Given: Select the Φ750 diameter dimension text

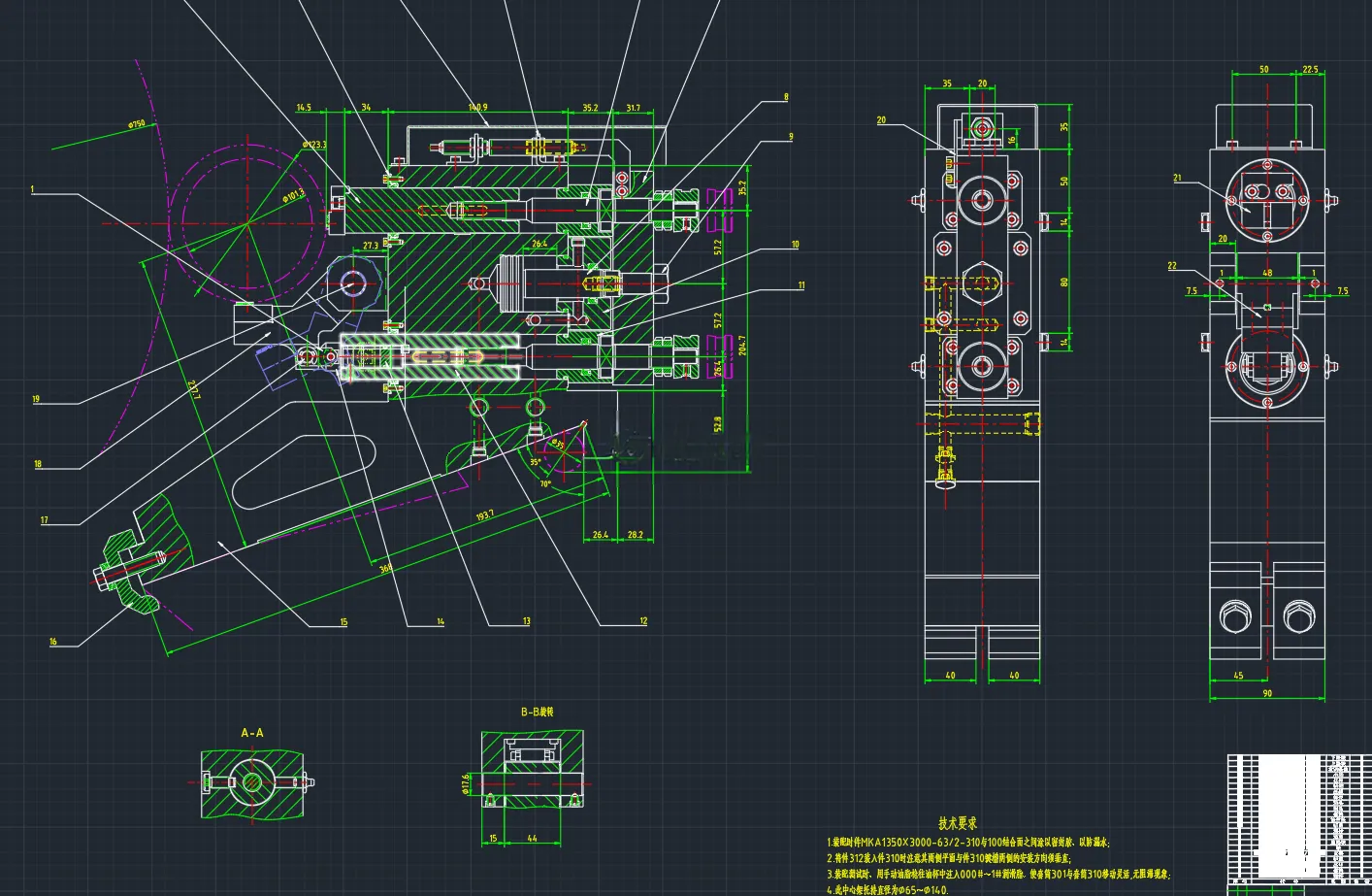Looking at the screenshot, I should click(136, 124).
